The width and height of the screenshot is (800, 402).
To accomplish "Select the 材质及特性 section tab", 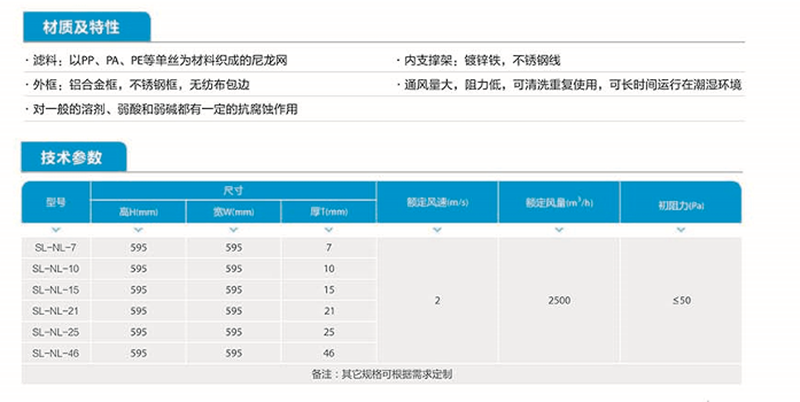I will 85,26.
